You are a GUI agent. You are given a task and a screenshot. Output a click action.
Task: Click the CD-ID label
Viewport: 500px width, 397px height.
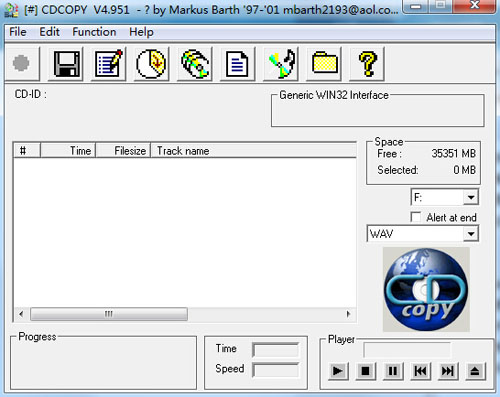tap(31, 94)
